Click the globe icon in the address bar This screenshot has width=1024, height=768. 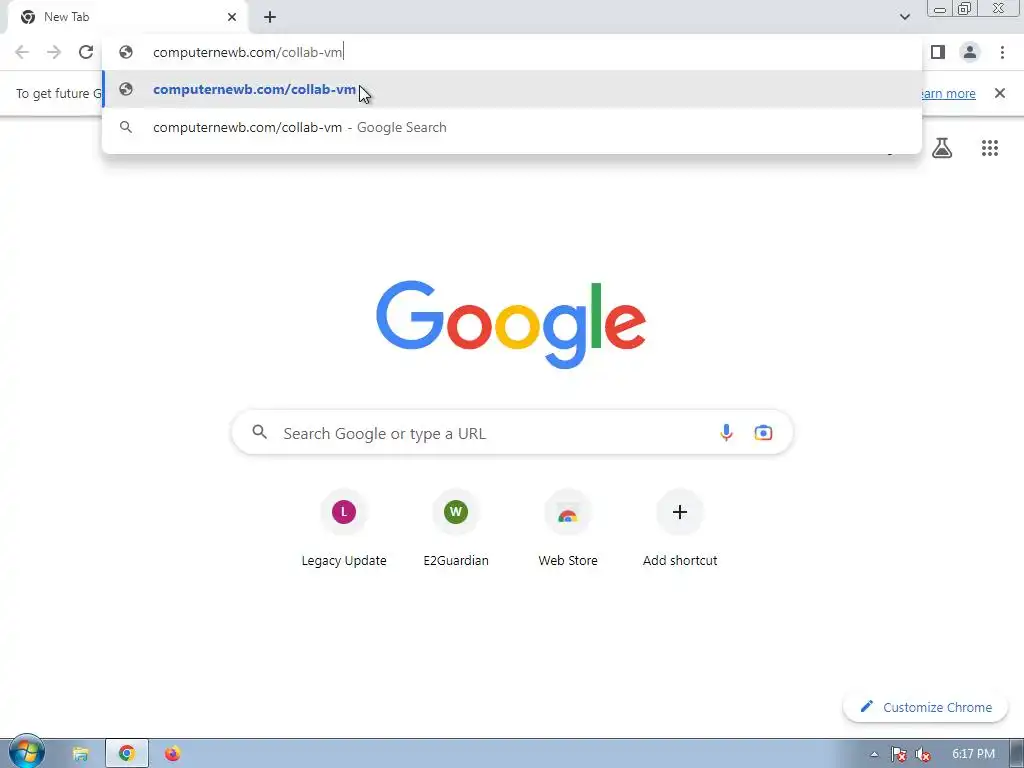pos(126,52)
